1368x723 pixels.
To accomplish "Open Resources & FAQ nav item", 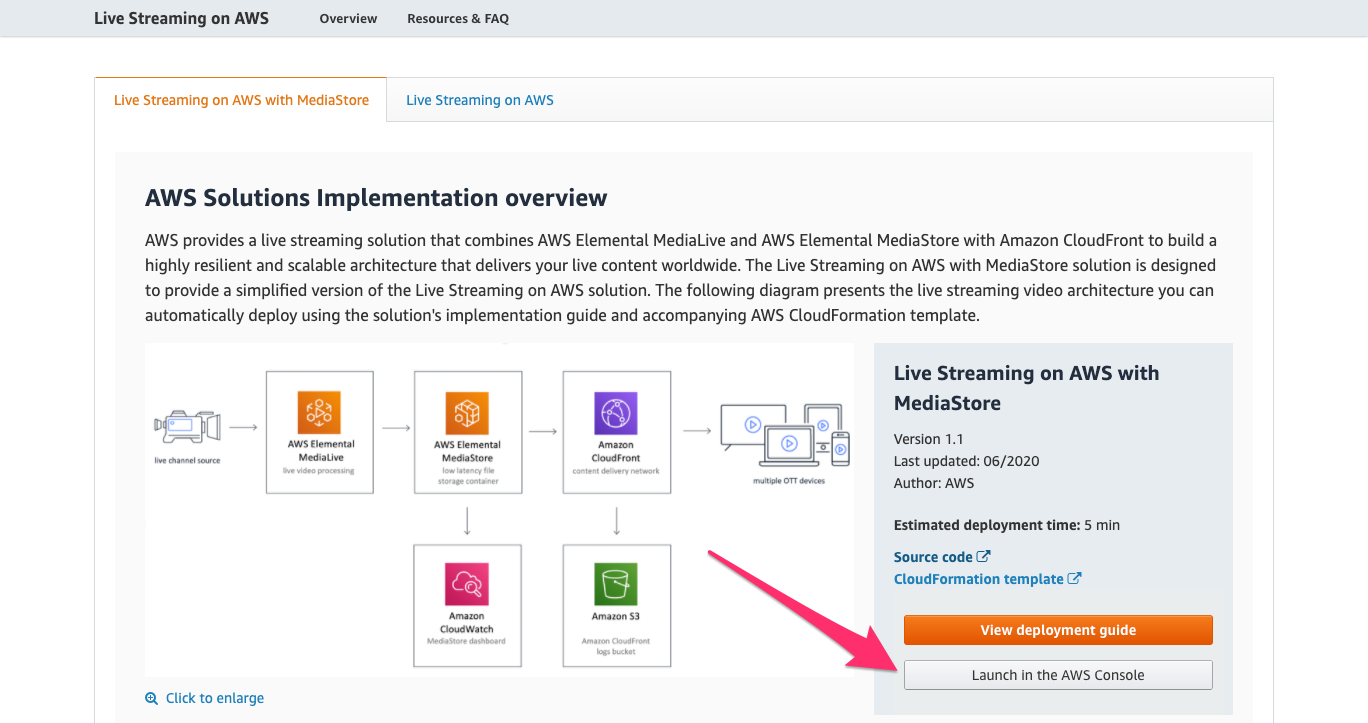I will (458, 18).
